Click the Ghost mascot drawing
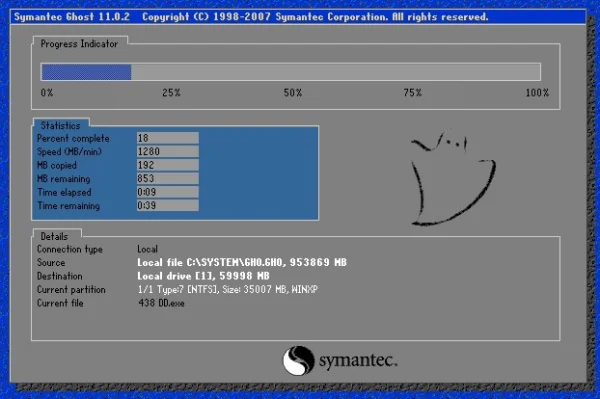Screen dimensions: 600x399 point(453,178)
